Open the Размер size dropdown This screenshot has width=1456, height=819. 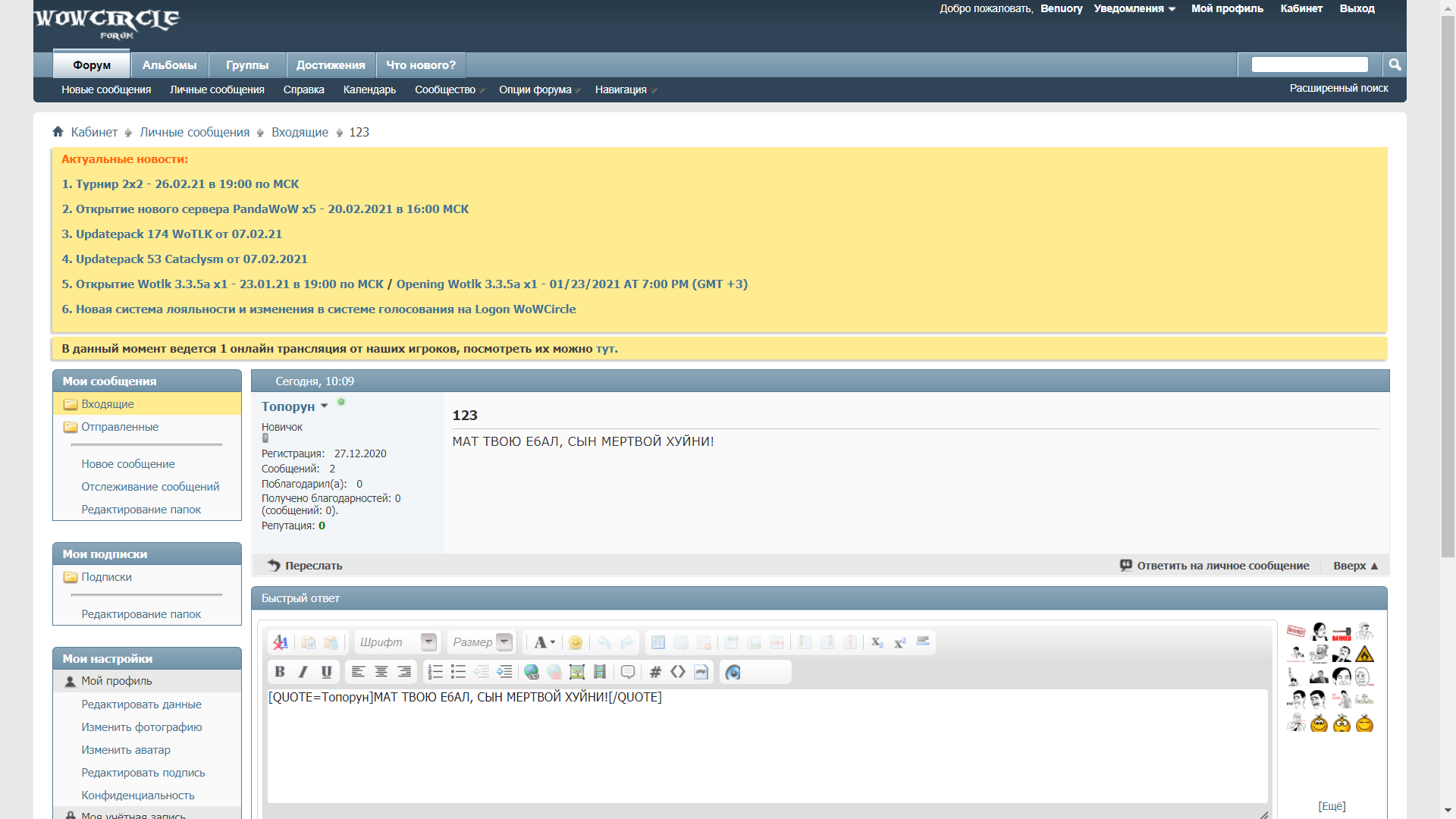[x=504, y=642]
